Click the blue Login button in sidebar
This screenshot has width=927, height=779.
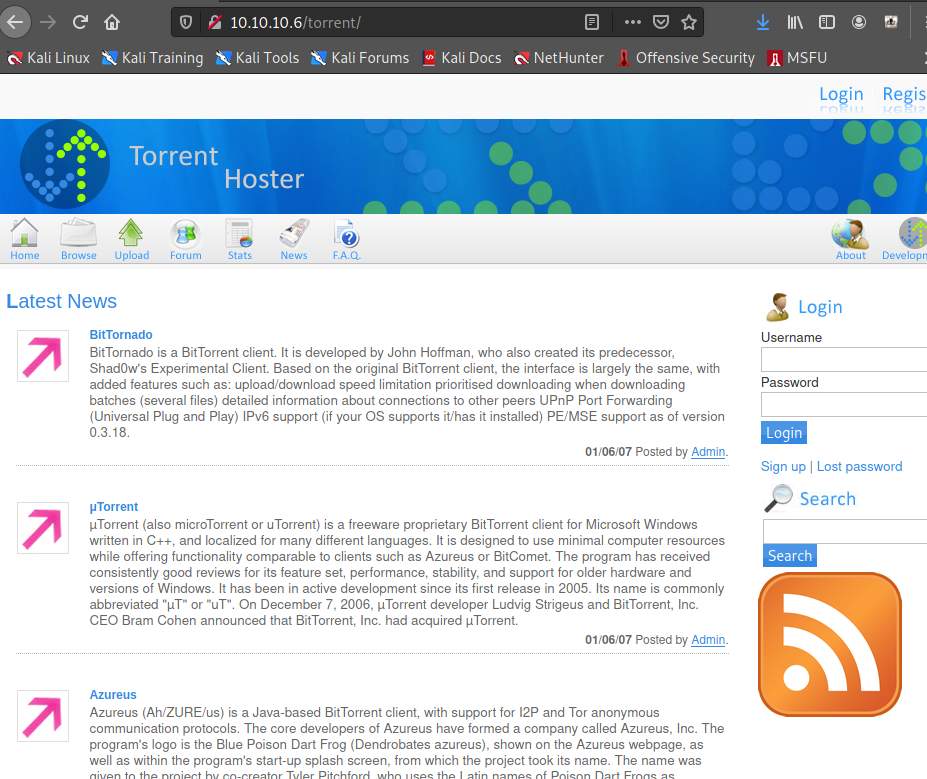pos(783,433)
